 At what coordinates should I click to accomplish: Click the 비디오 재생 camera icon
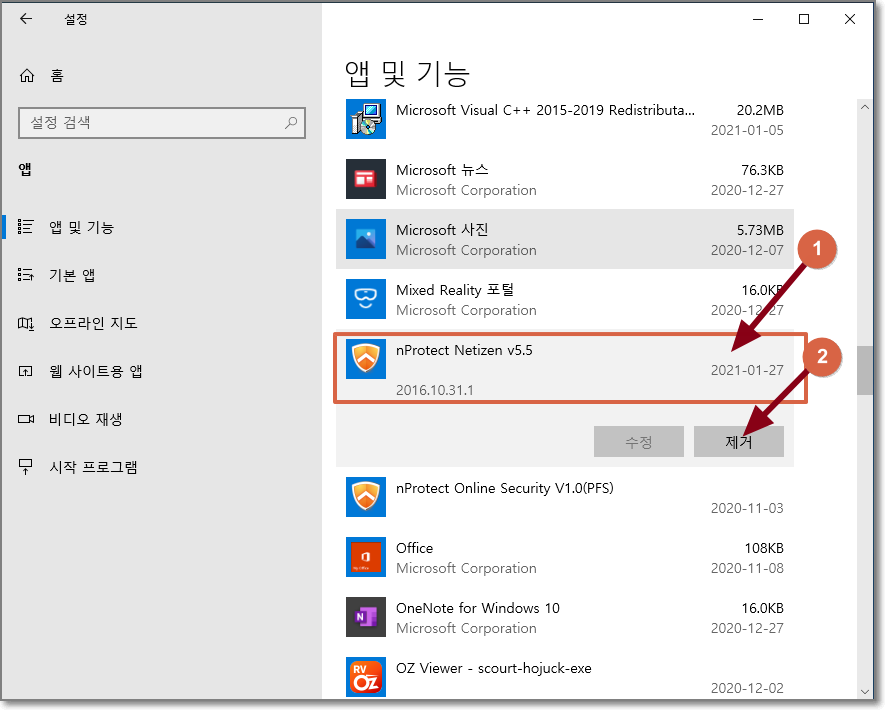(25, 419)
